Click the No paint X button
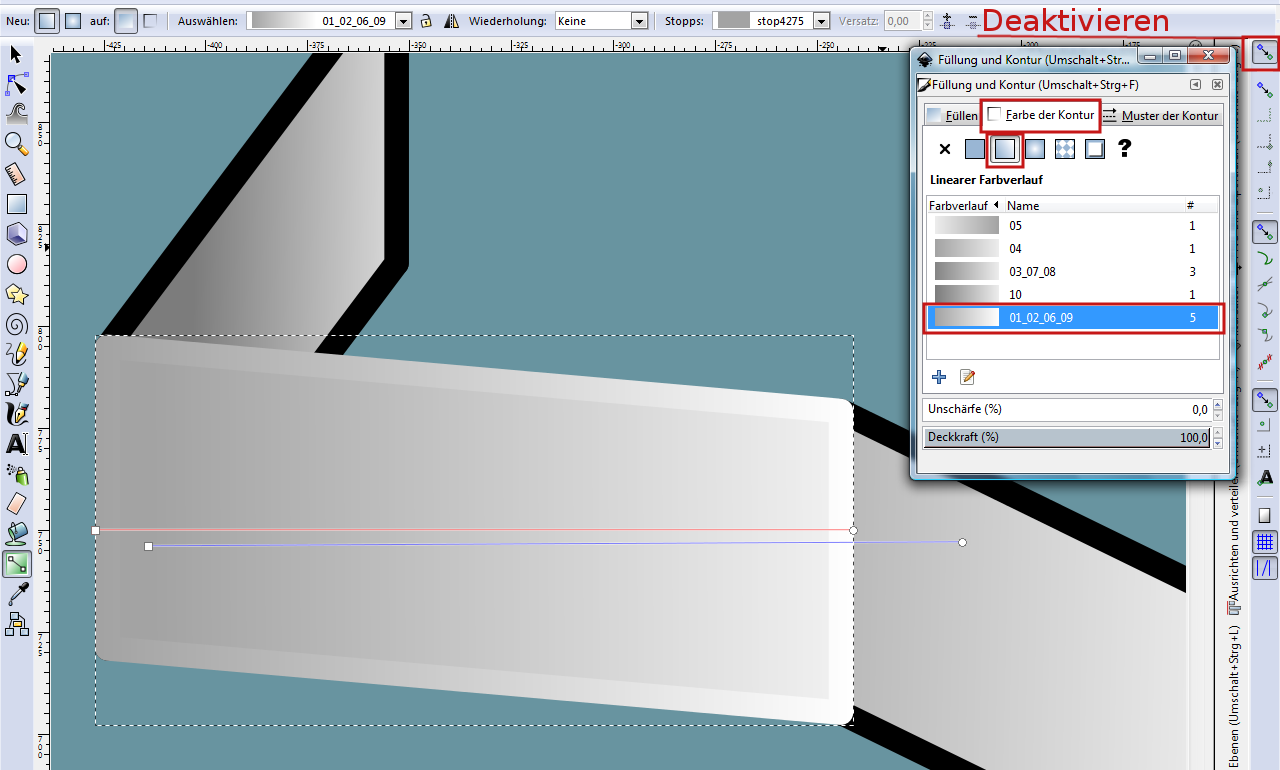 point(945,149)
